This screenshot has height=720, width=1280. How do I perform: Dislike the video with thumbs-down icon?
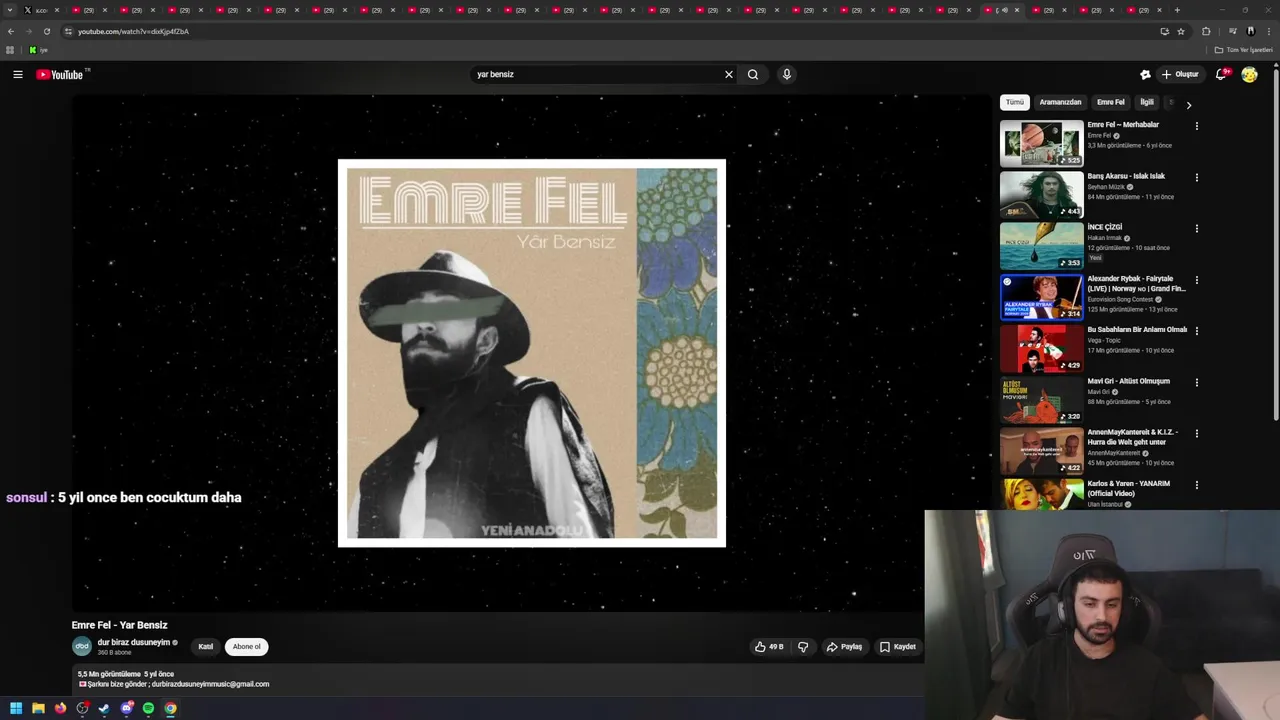click(x=802, y=647)
